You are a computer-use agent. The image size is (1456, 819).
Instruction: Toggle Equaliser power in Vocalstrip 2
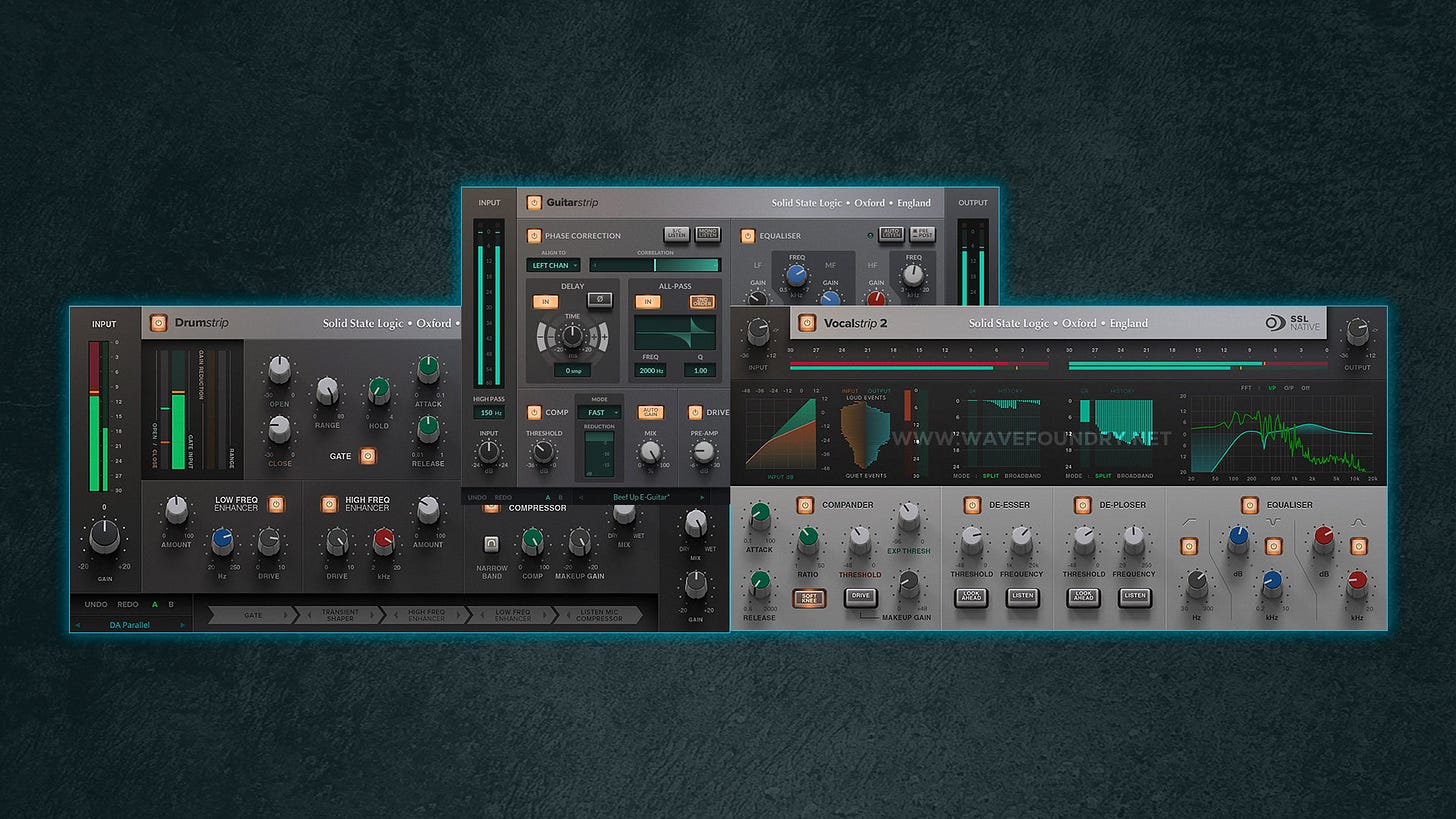coord(1249,504)
